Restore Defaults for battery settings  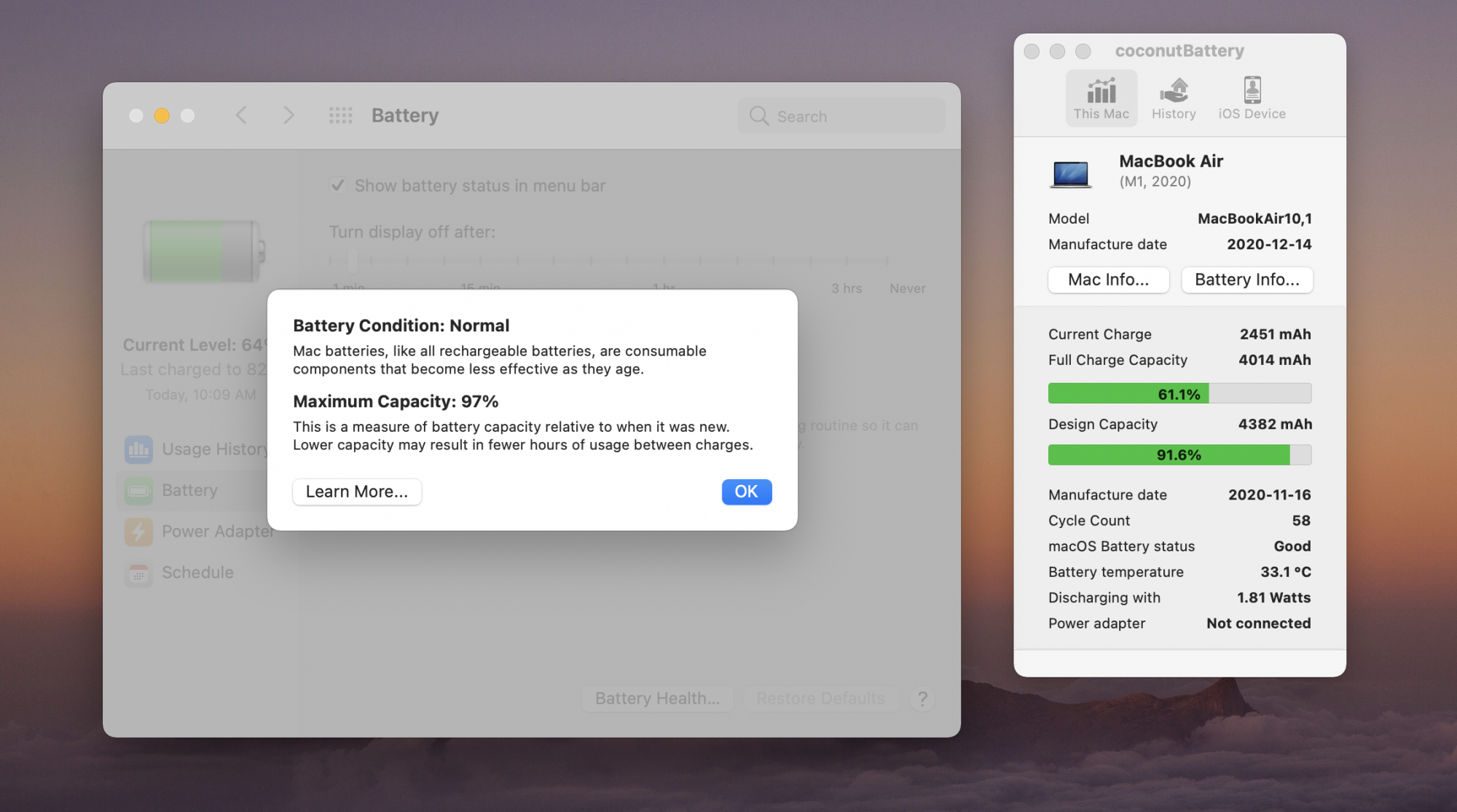pos(820,697)
